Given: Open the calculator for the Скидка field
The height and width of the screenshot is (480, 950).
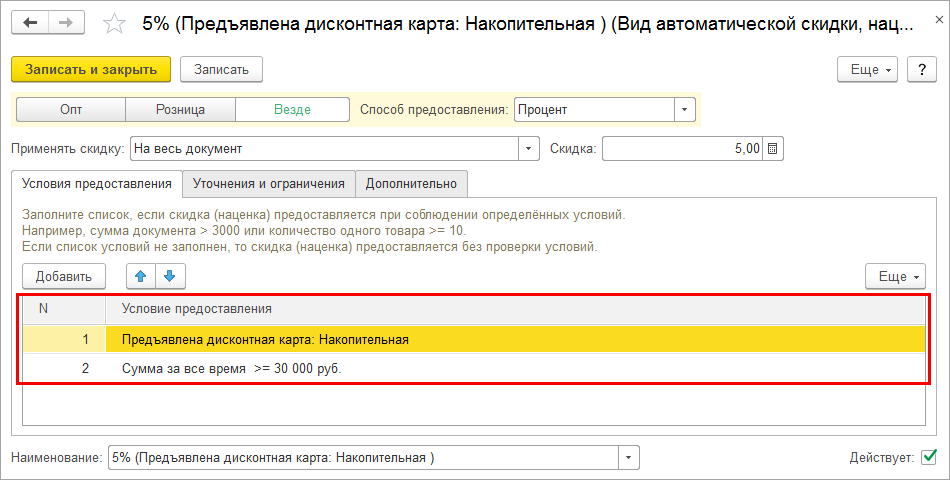Looking at the screenshot, I should click(774, 149).
